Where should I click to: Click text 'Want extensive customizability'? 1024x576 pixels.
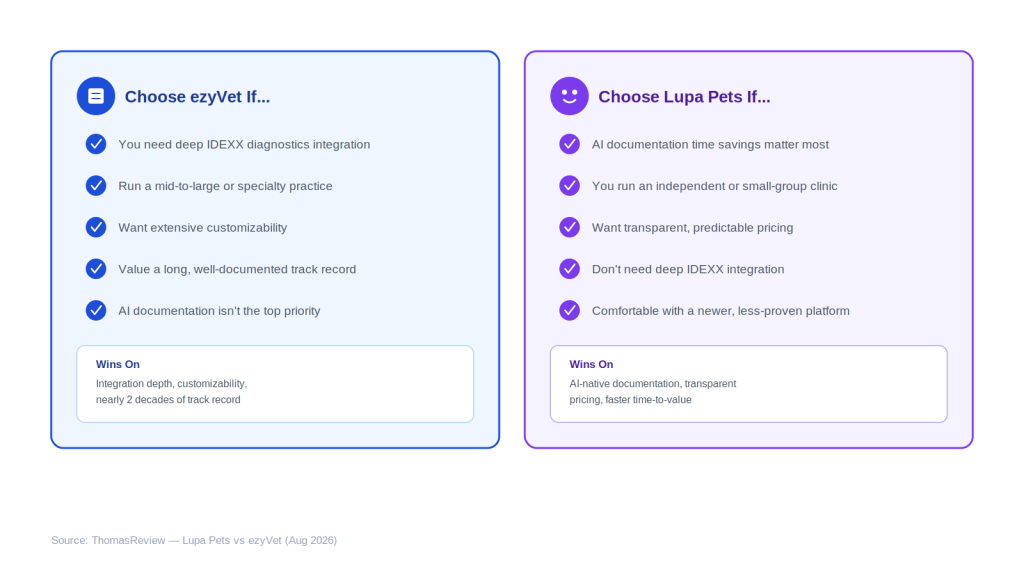pyautogui.click(x=202, y=228)
